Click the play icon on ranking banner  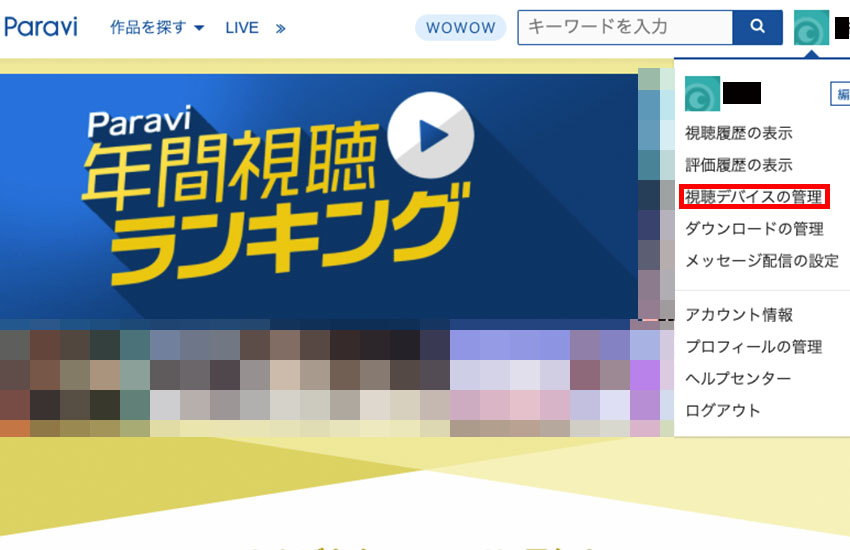pos(431,135)
